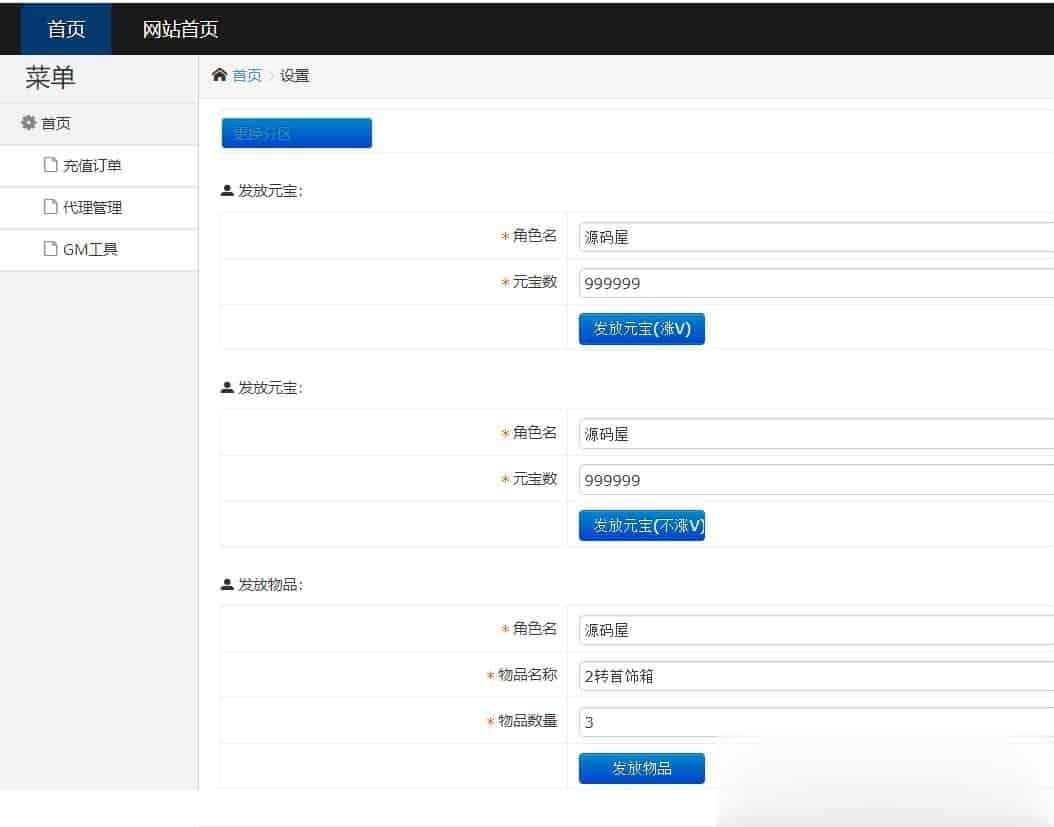Click the 发放元宝(不涨V) button
The width and height of the screenshot is (1054, 827).
click(641, 526)
